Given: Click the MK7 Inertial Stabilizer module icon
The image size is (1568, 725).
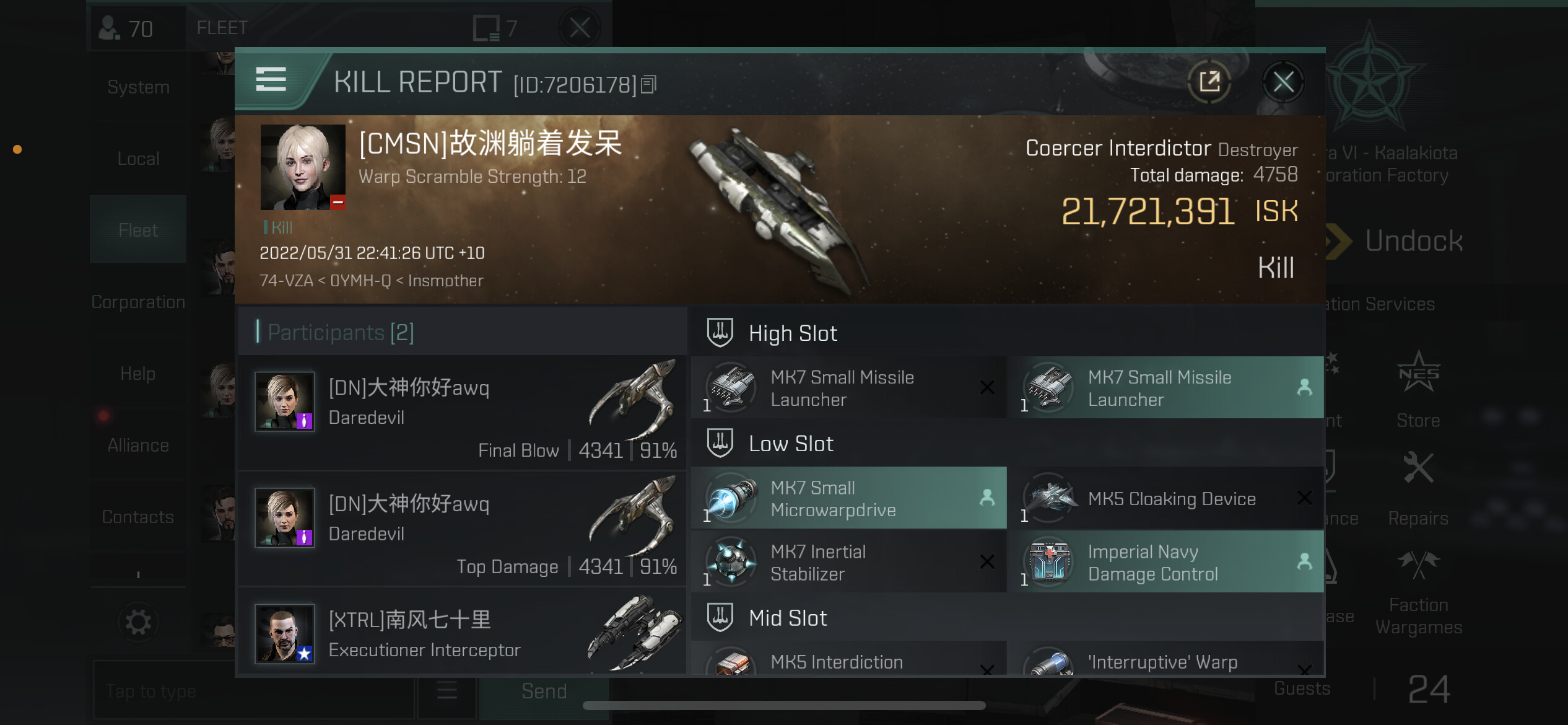Looking at the screenshot, I should pos(732,561).
